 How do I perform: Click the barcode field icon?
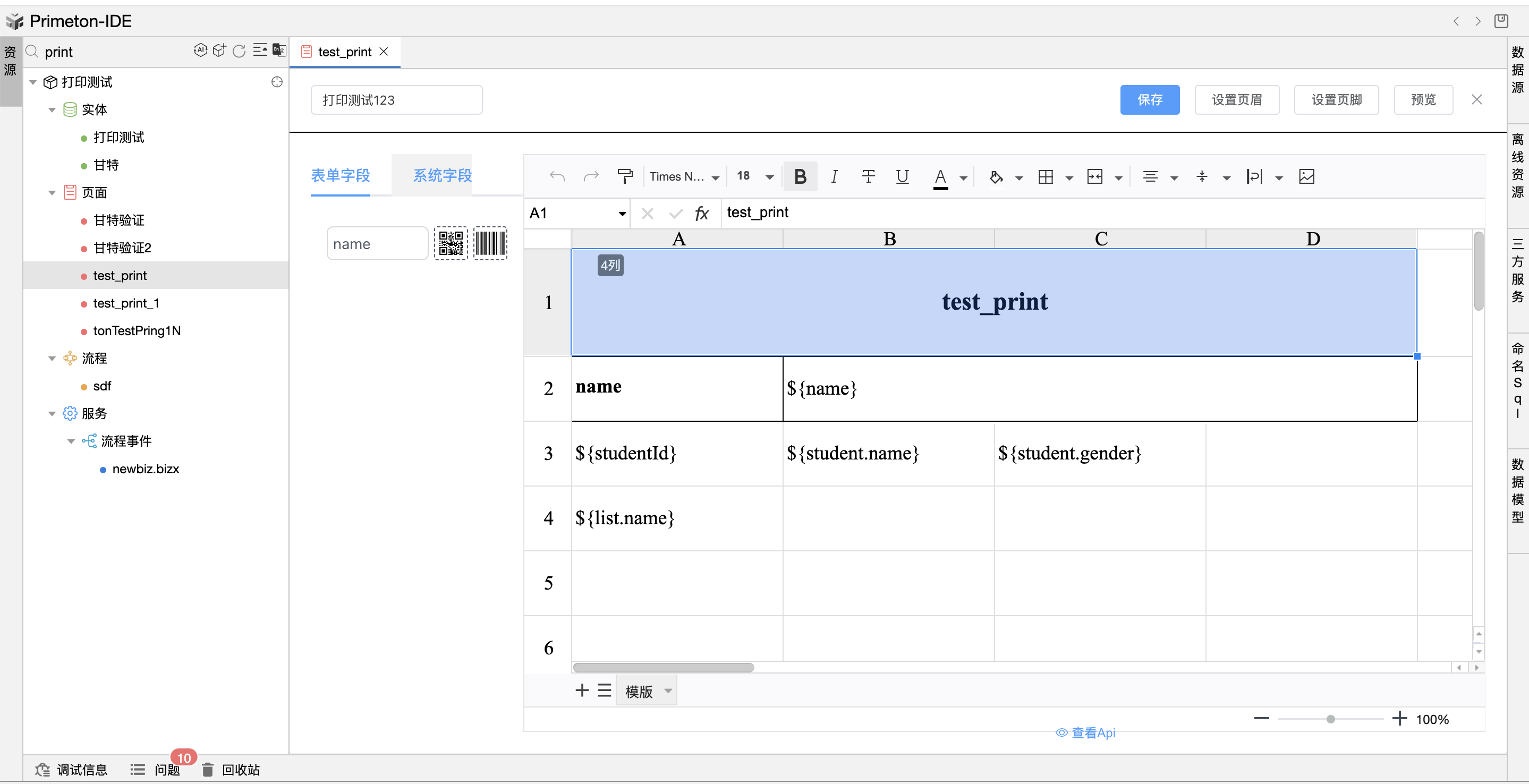tap(490, 243)
